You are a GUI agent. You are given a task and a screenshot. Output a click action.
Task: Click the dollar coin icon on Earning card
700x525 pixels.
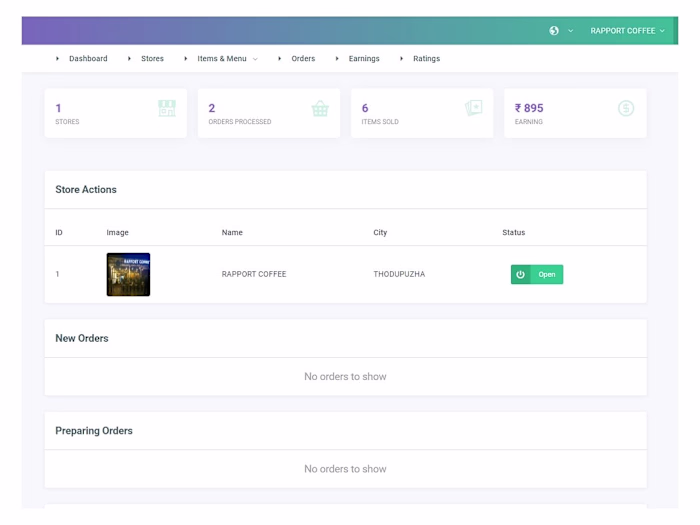(626, 108)
